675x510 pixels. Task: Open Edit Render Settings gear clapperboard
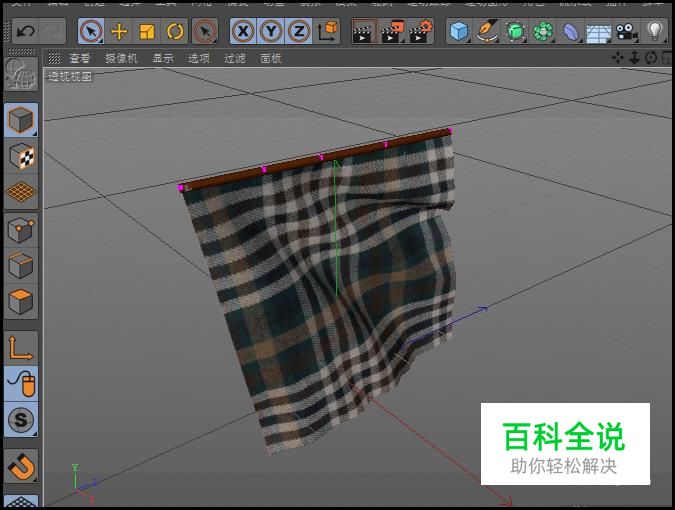click(422, 31)
